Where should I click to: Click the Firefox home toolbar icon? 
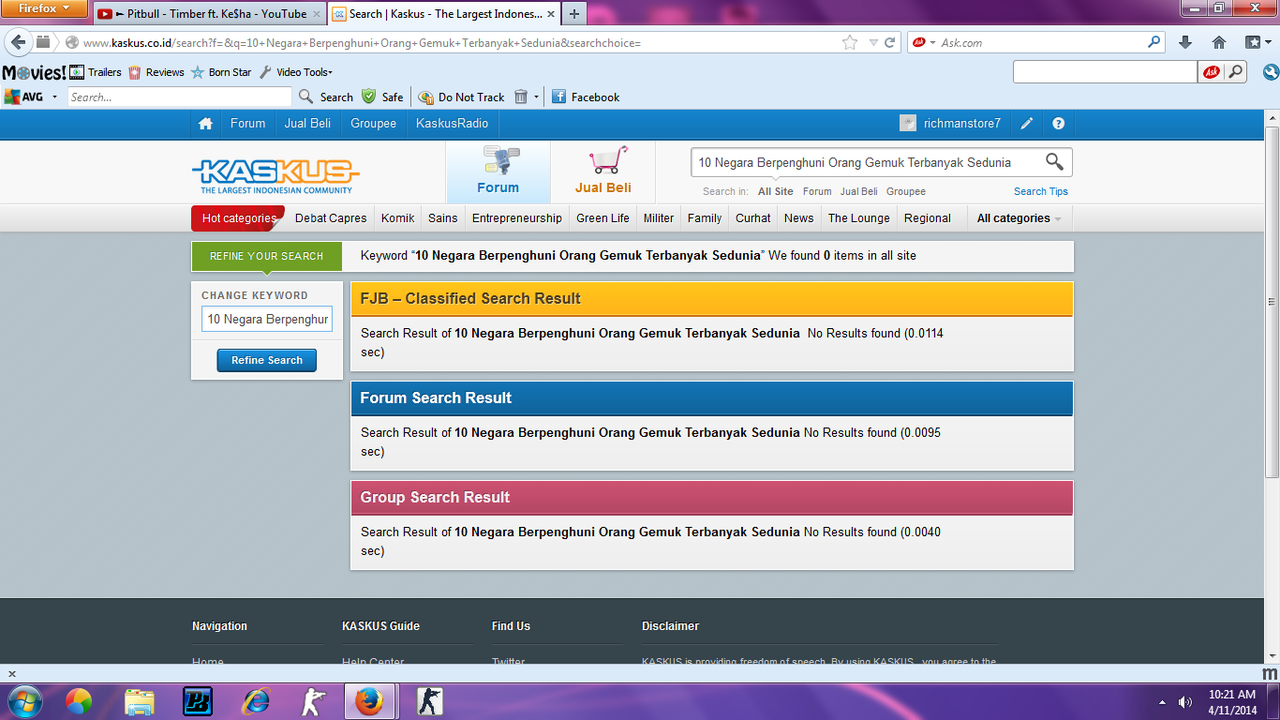point(1218,42)
